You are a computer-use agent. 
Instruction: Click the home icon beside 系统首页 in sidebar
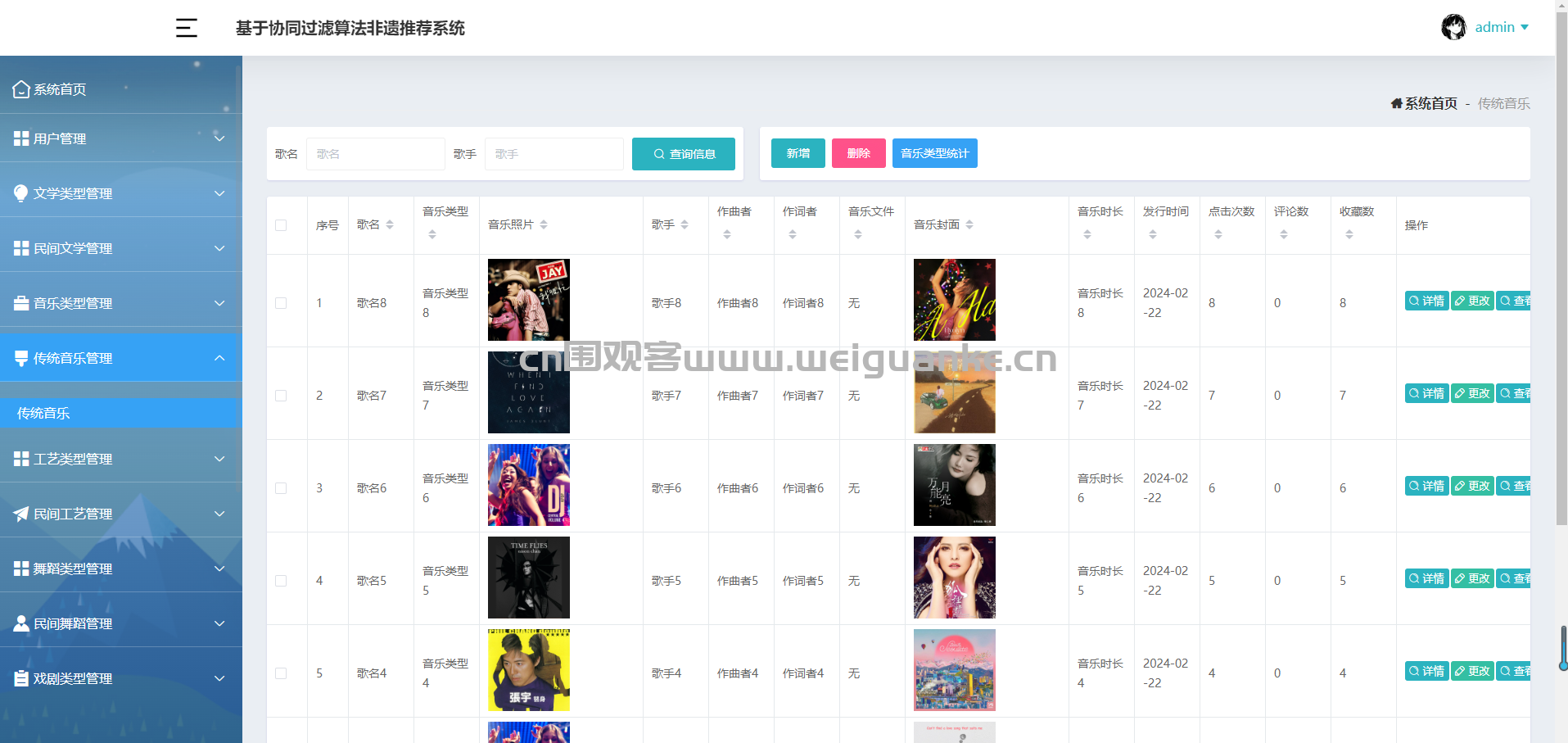tap(21, 89)
